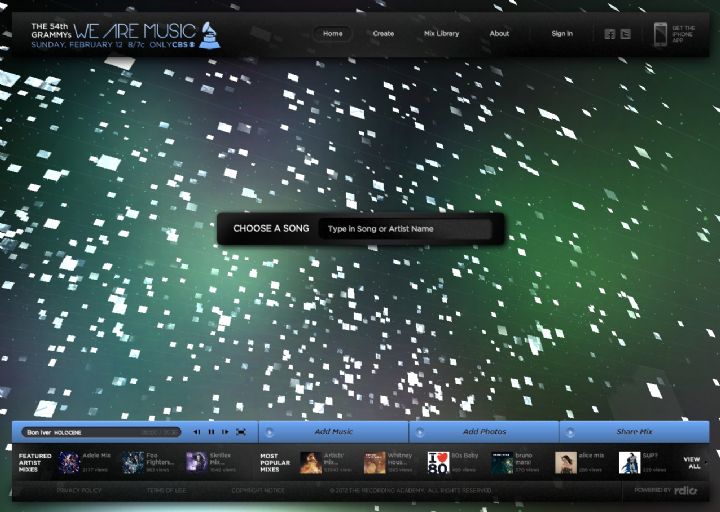Open the Skrillex Mix thumbnail
Viewport: 720px width, 512px height.
(197, 463)
